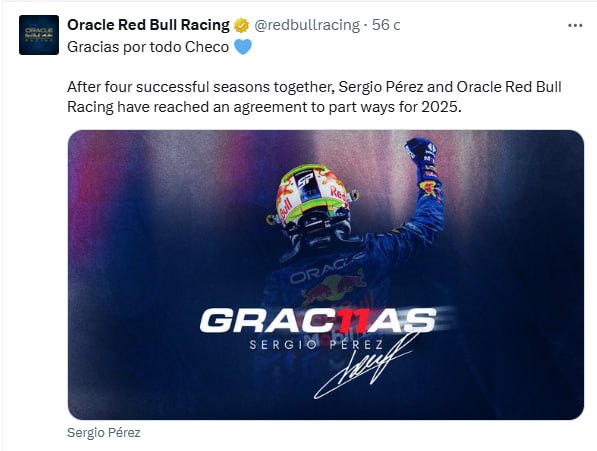This screenshot has width=597, height=451.
Task: Click the white signature on the image
Action: [x=366, y=365]
